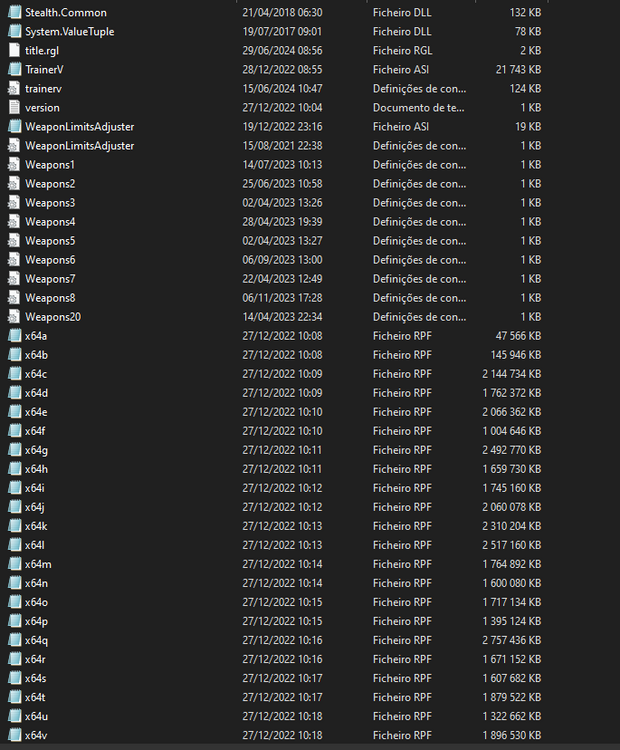Click the Weapons20 config gear icon
This screenshot has height=750, width=620.
click(14, 317)
